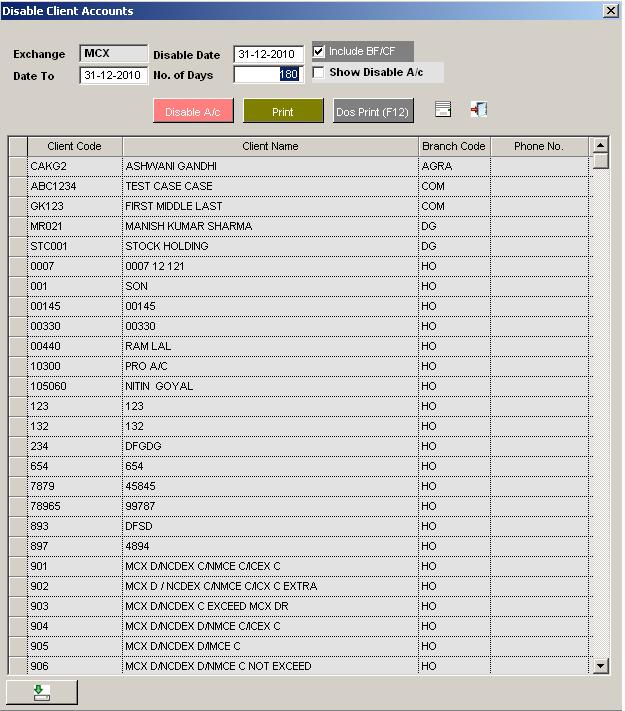Click the Dos Print (F12) button
Screen dimensions: 625x711
tap(372, 111)
